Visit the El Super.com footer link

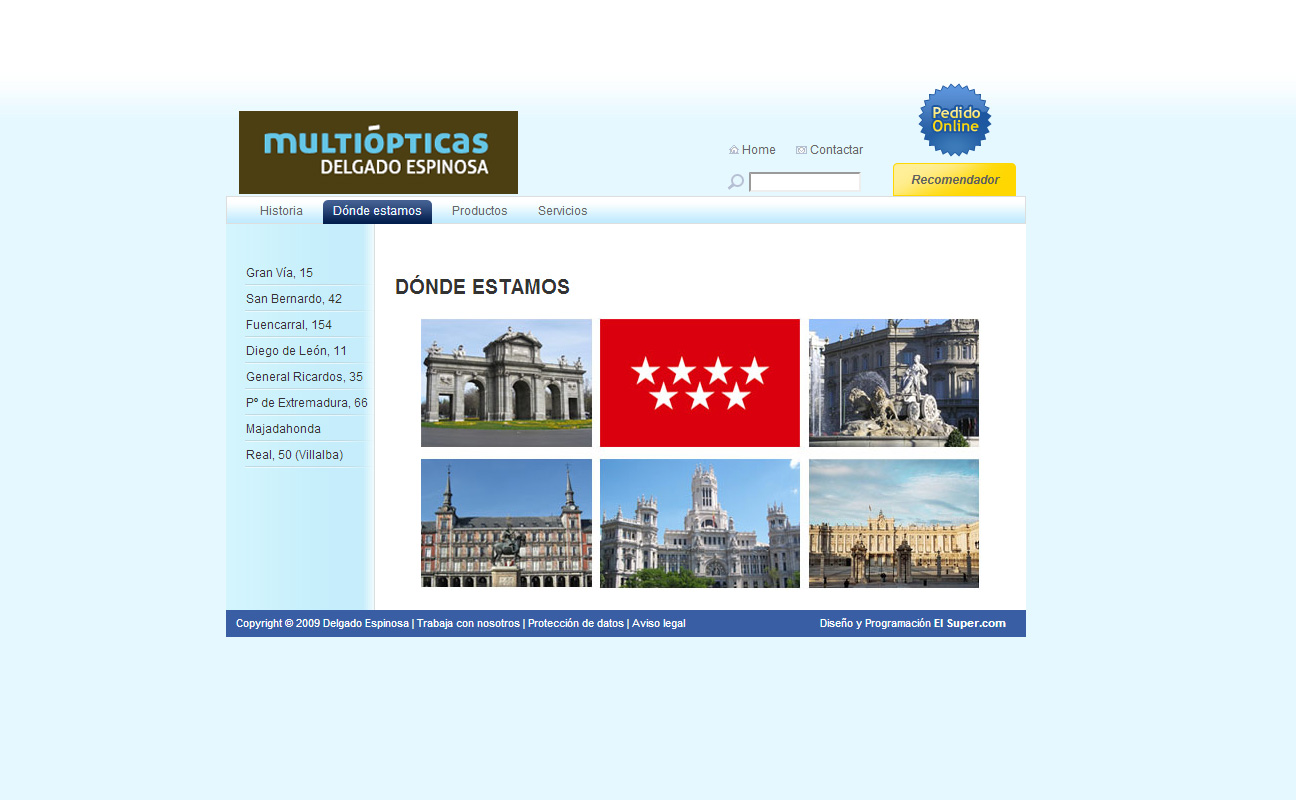[975, 624]
